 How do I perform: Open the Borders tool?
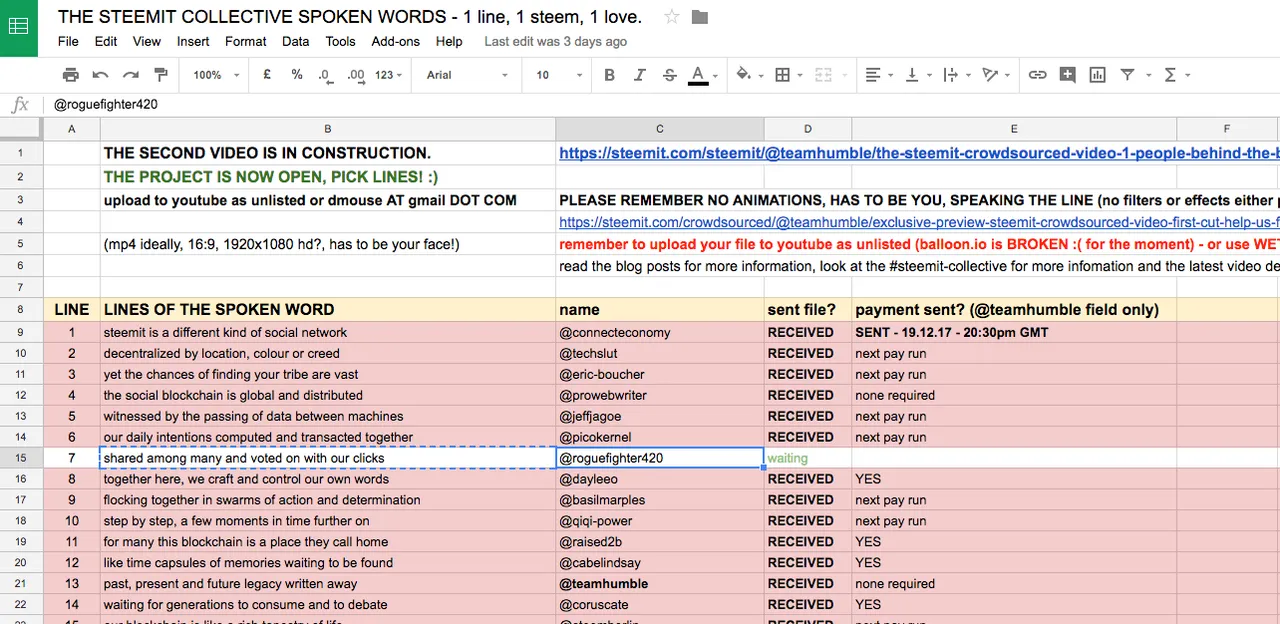783,75
